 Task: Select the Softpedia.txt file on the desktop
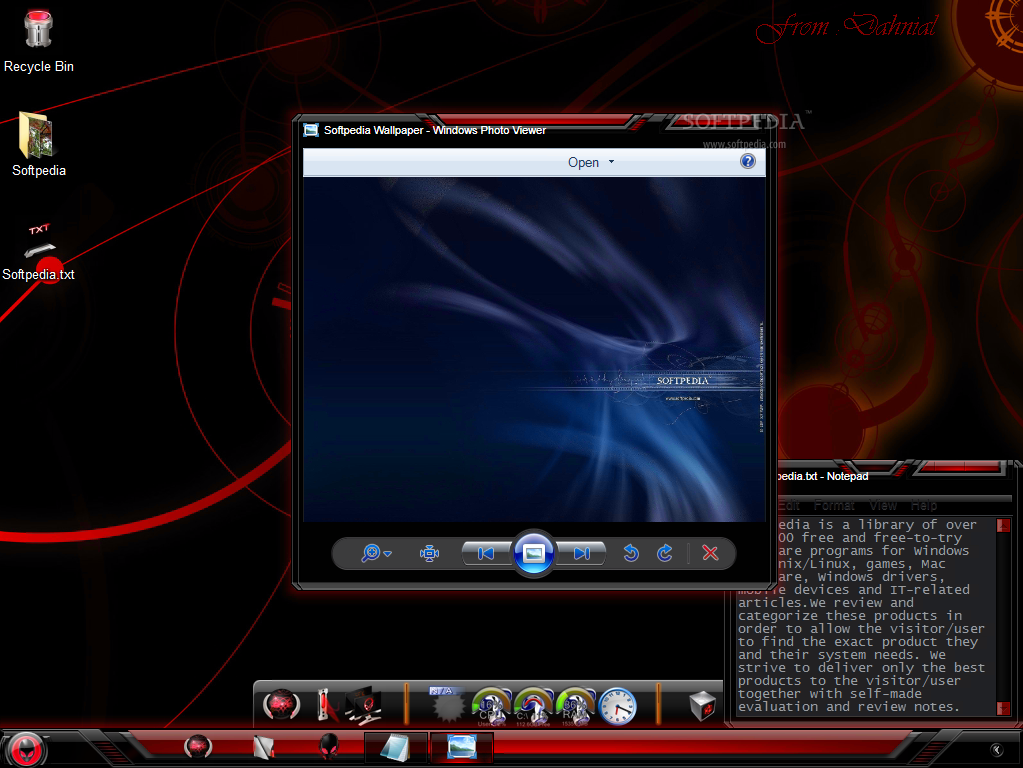(38, 251)
